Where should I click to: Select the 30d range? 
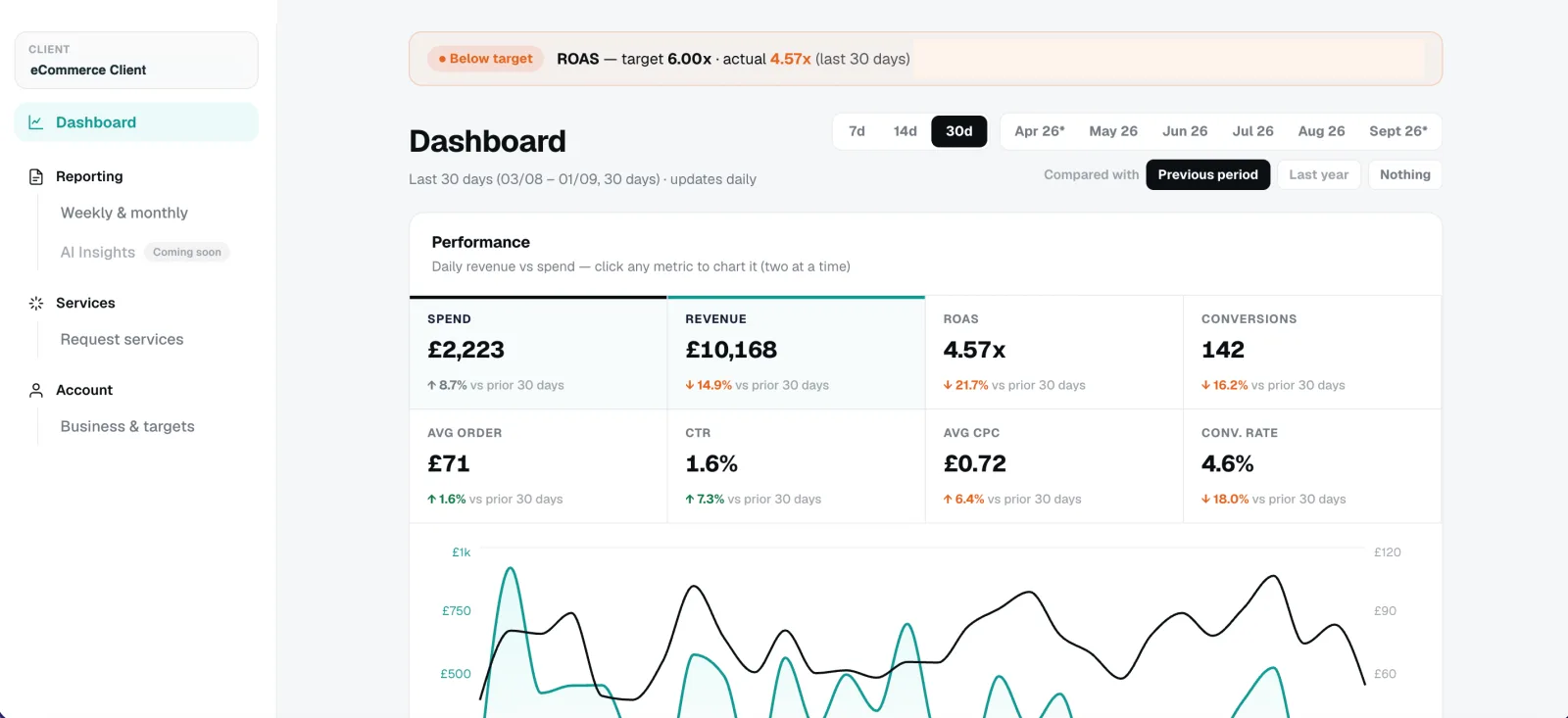[x=959, y=131]
